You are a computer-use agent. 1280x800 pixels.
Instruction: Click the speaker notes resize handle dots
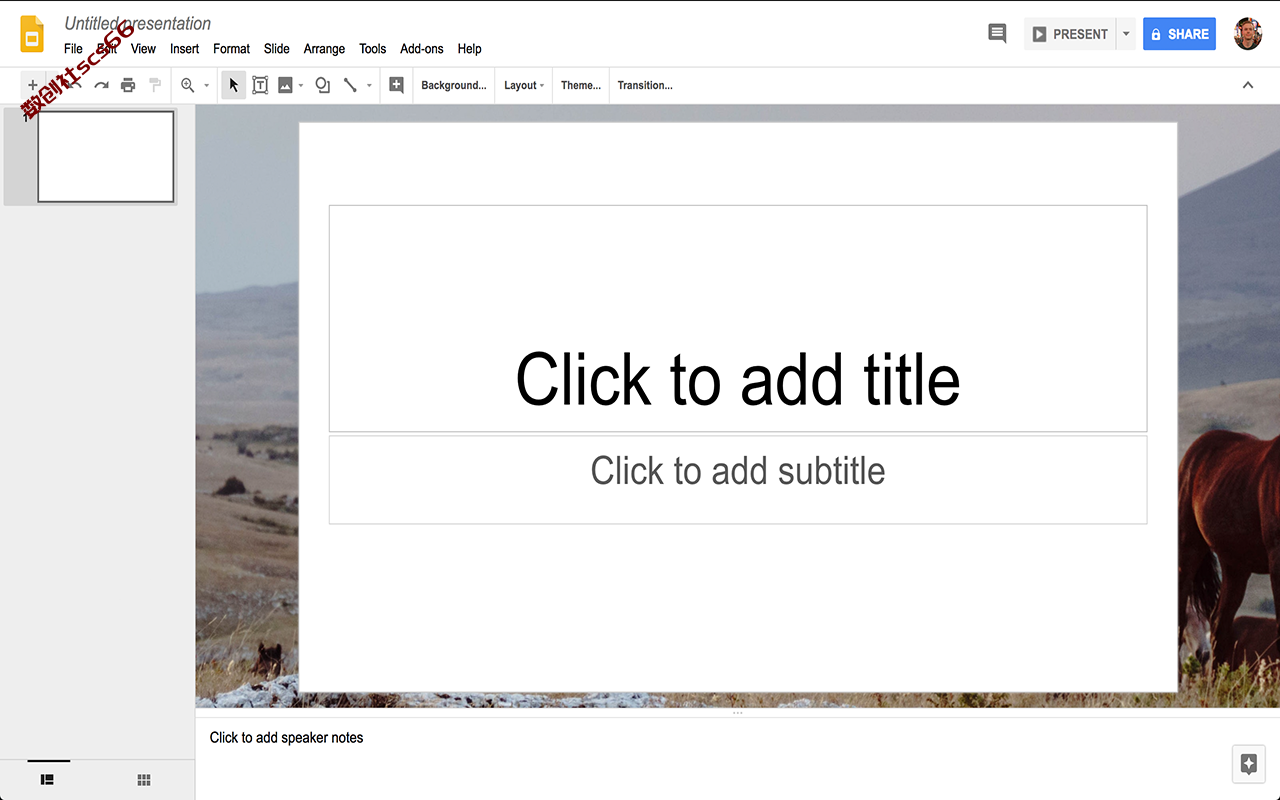coord(738,713)
